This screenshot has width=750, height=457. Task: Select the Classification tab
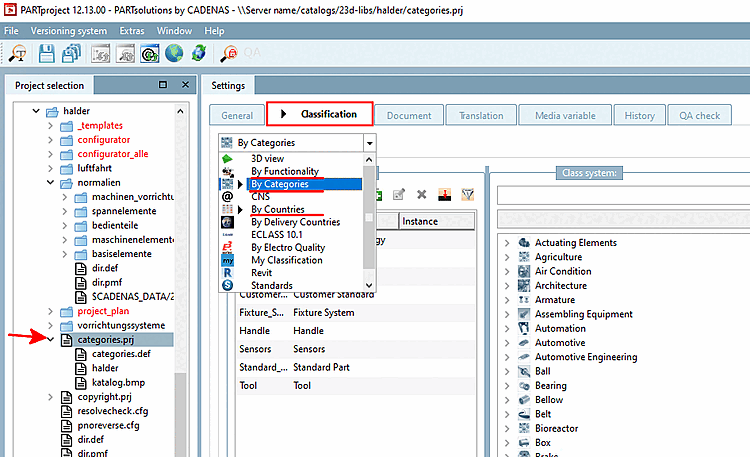click(x=320, y=114)
